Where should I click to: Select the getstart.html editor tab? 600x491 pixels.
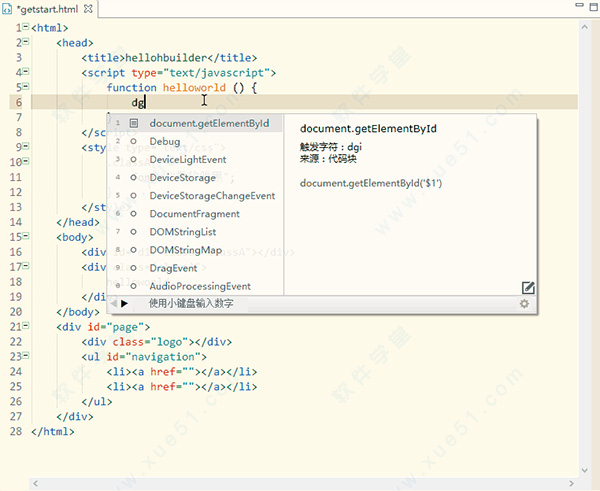(47, 8)
